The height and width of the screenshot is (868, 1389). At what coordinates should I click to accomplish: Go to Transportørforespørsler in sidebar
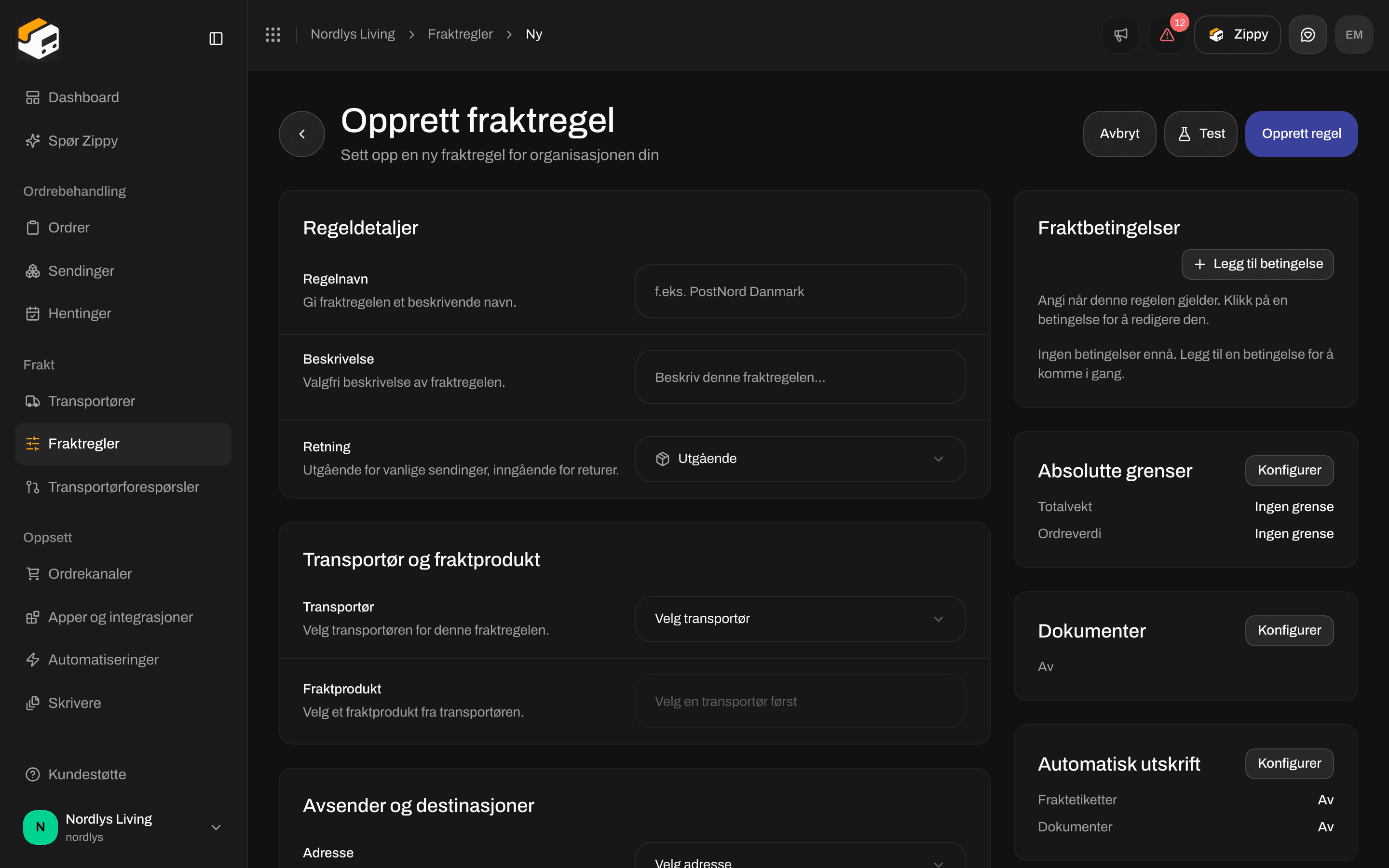pos(123,487)
